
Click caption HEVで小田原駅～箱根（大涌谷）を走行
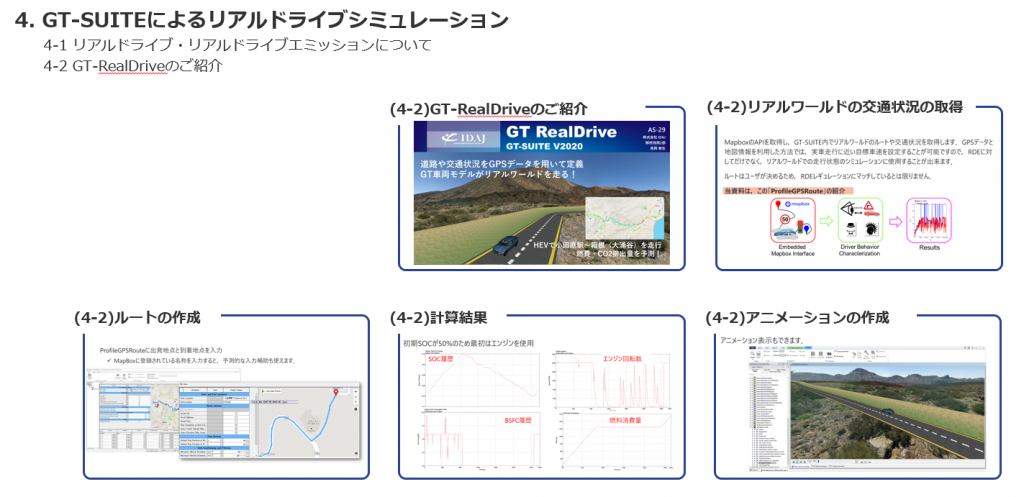pyautogui.click(x=599, y=246)
